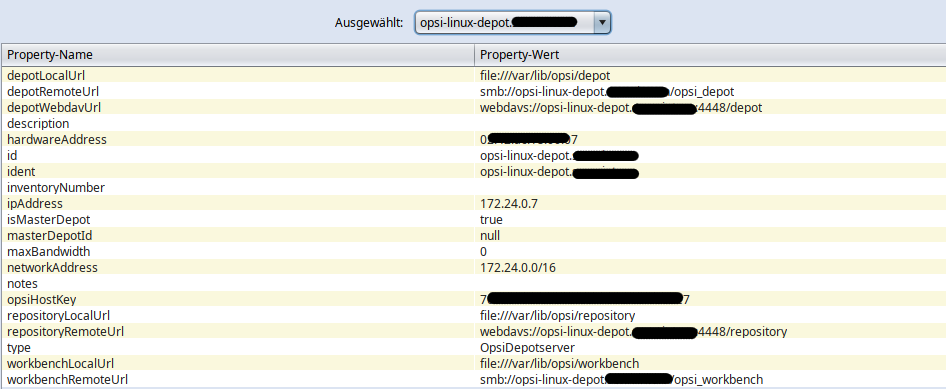Screen dimensions: 946x389
Task: Select the opsiHostKey property name
Action: coord(42,299)
